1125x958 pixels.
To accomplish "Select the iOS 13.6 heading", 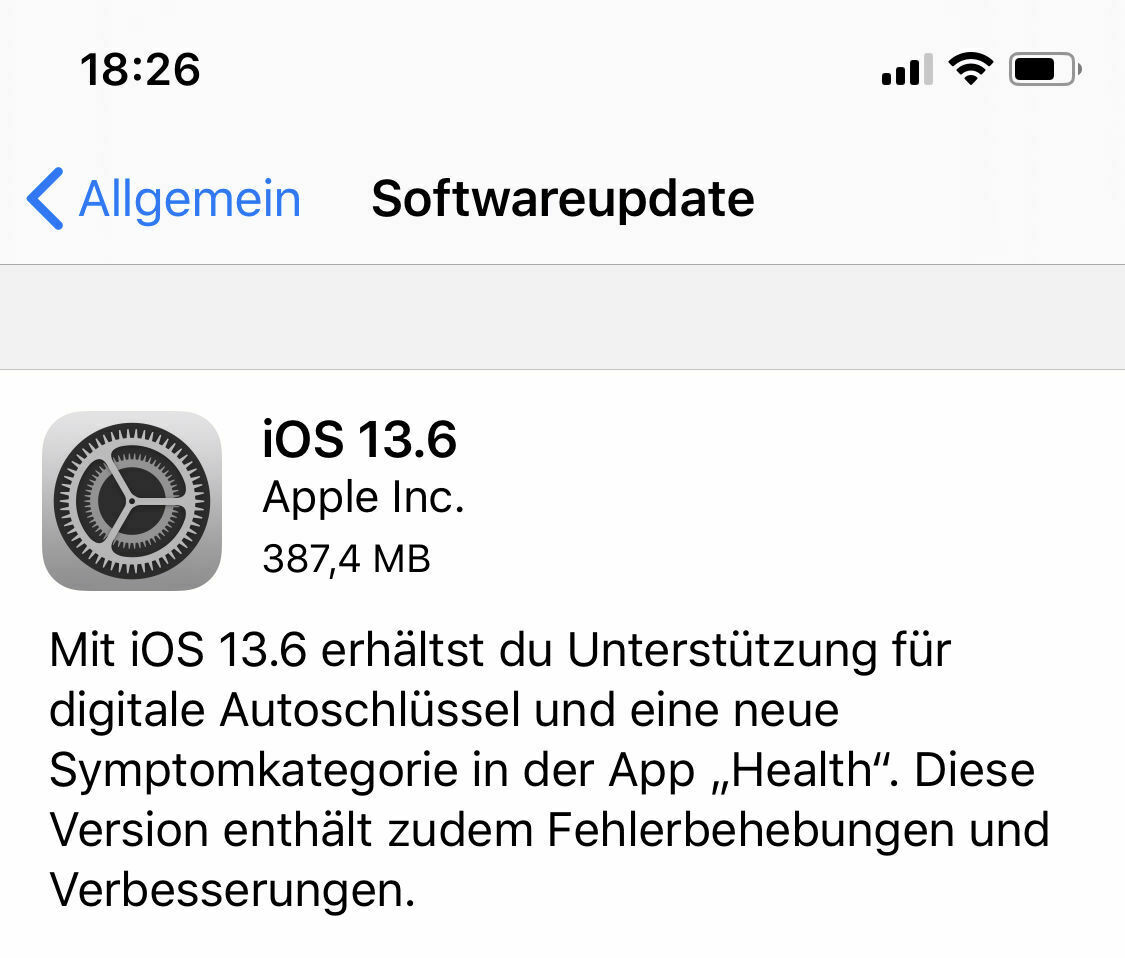I will 359,439.
